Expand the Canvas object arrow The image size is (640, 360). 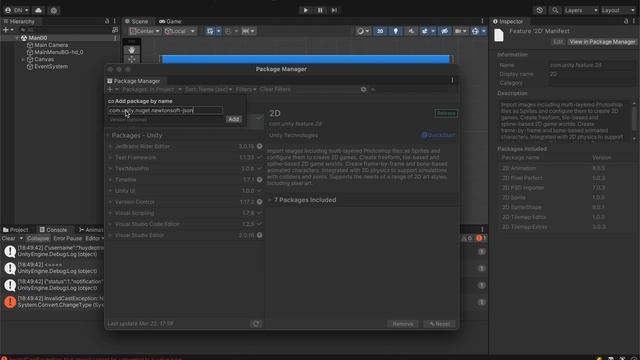[x=23, y=60]
